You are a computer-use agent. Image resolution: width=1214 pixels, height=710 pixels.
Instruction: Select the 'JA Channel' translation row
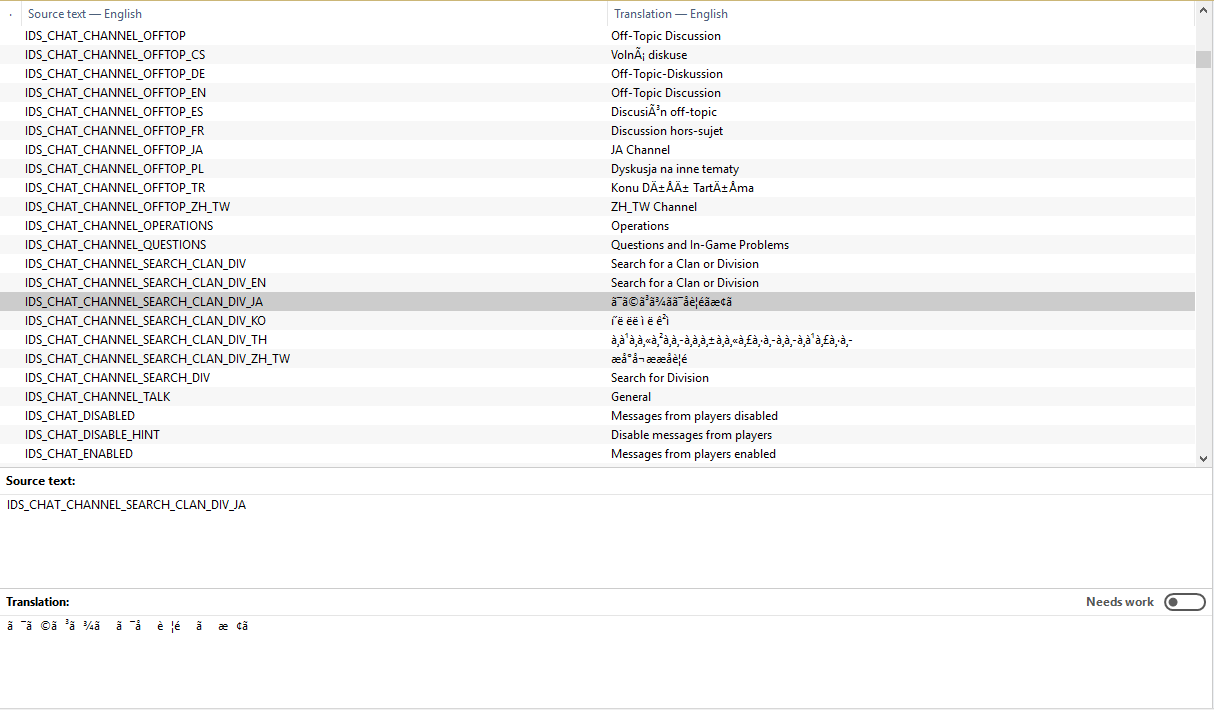pyautogui.click(x=640, y=150)
